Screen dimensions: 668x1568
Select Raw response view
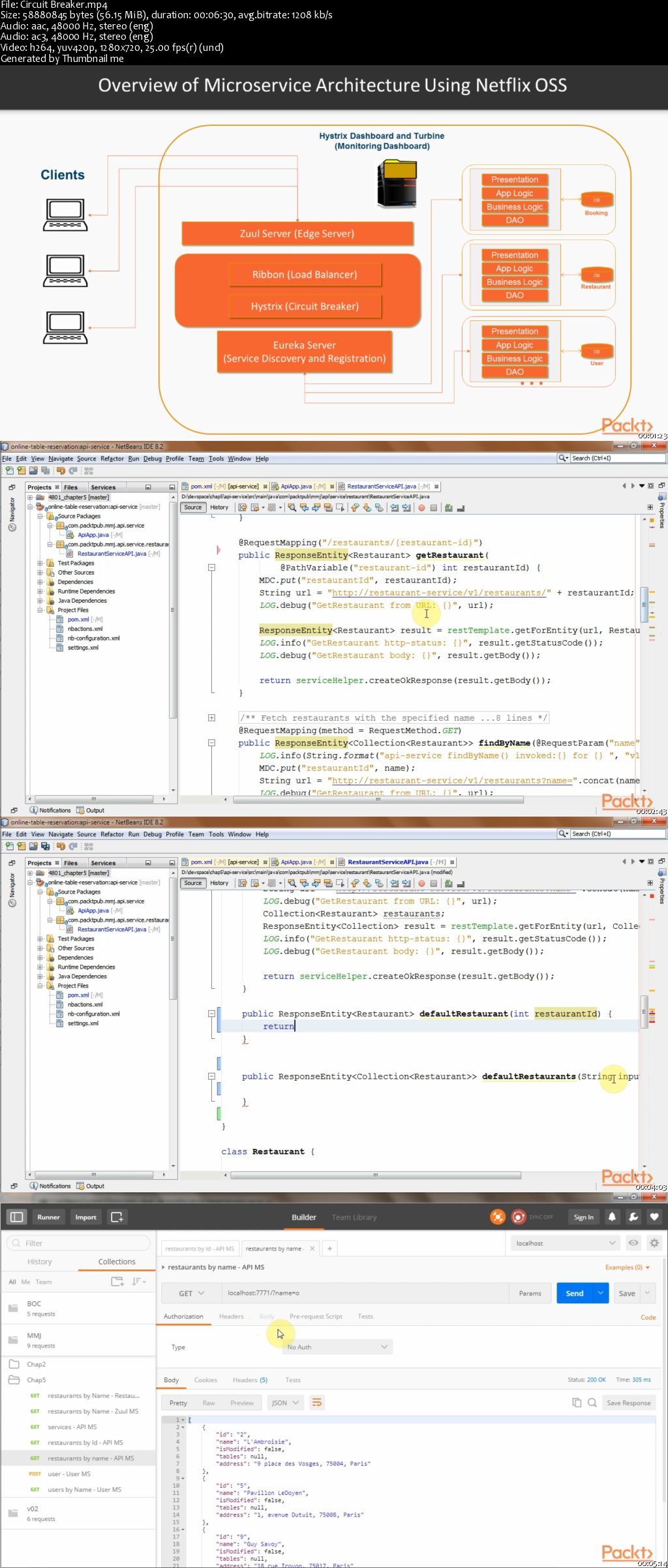pyautogui.click(x=209, y=1403)
